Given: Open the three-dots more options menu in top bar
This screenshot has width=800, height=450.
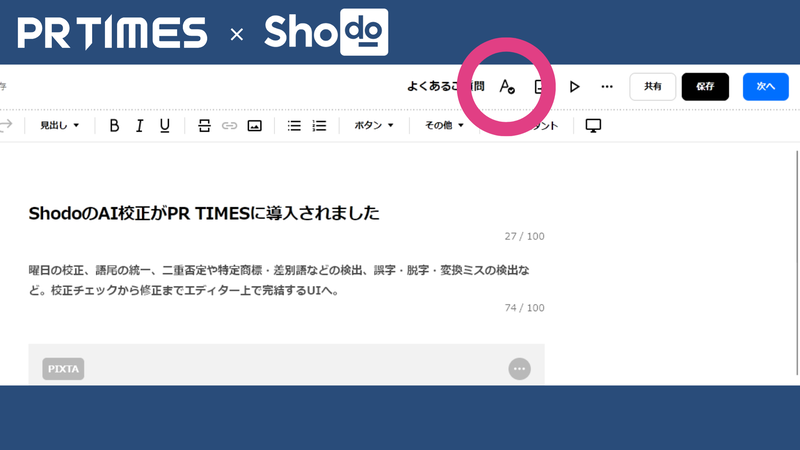Looking at the screenshot, I should [607, 87].
